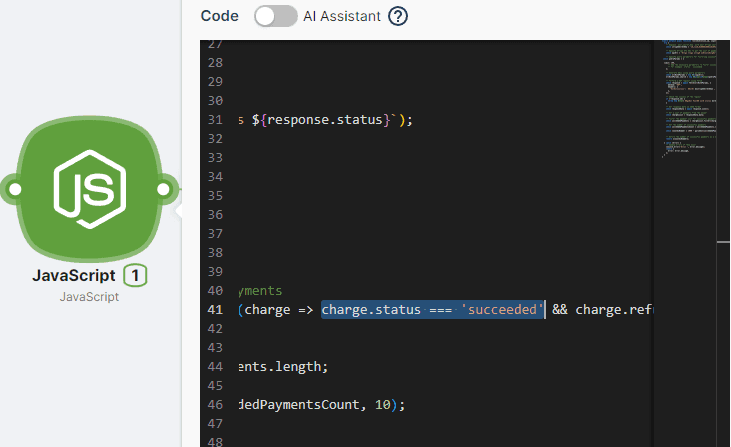The height and width of the screenshot is (447, 731).
Task: Click the left input connector of JavaScript node
Action: [x=13, y=188]
